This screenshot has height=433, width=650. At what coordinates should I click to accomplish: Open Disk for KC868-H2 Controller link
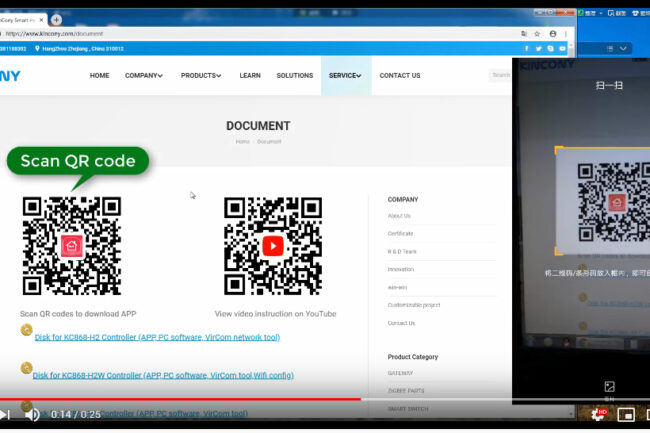[157, 337]
